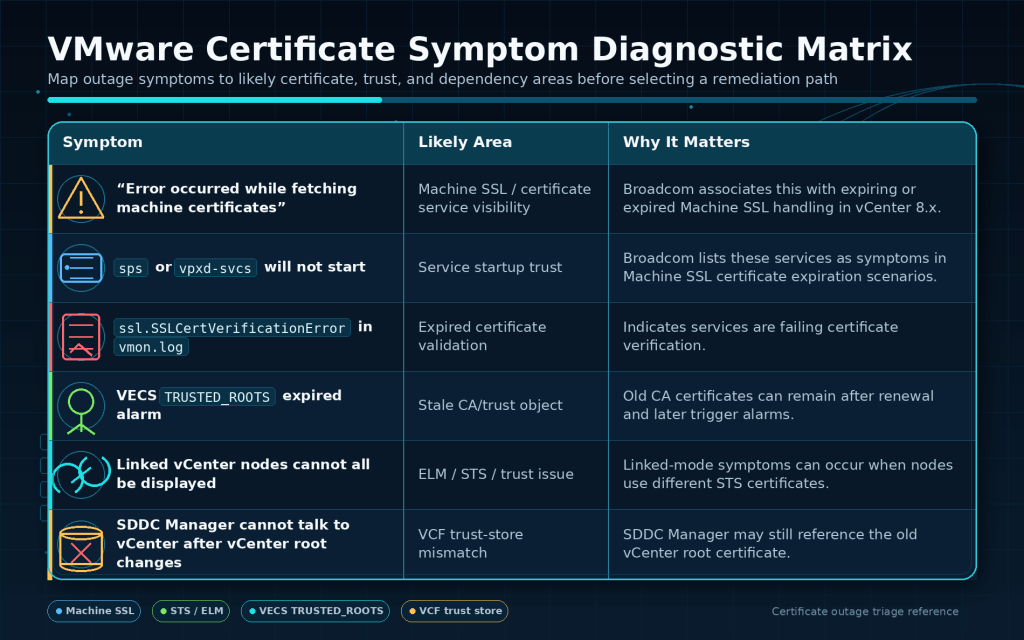The width and height of the screenshot is (1024, 640).
Task: Click the orange database X icon
Action: tap(81, 547)
